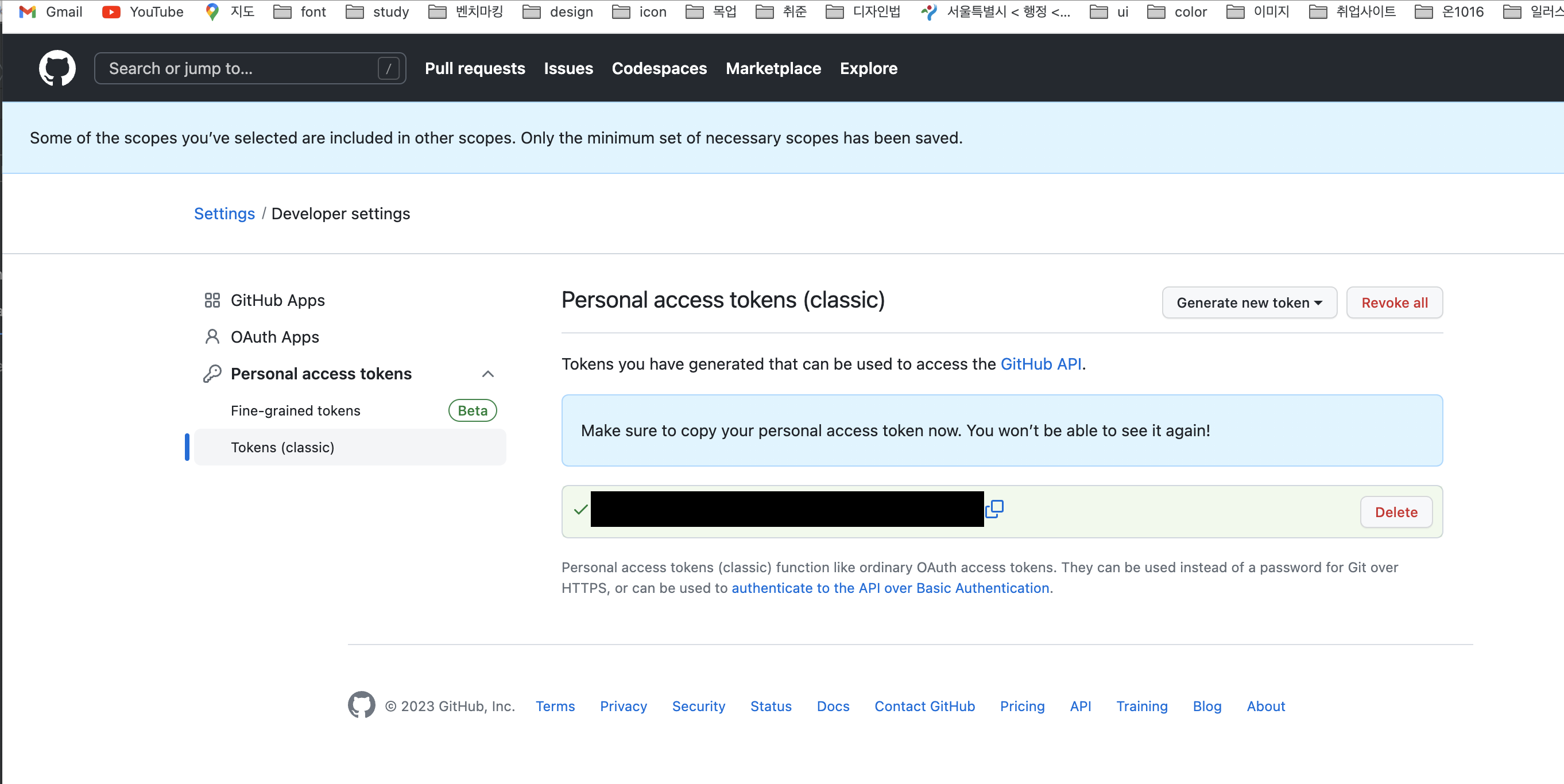Copy the token with the clipboard icon
1564x784 pixels.
tap(994, 509)
